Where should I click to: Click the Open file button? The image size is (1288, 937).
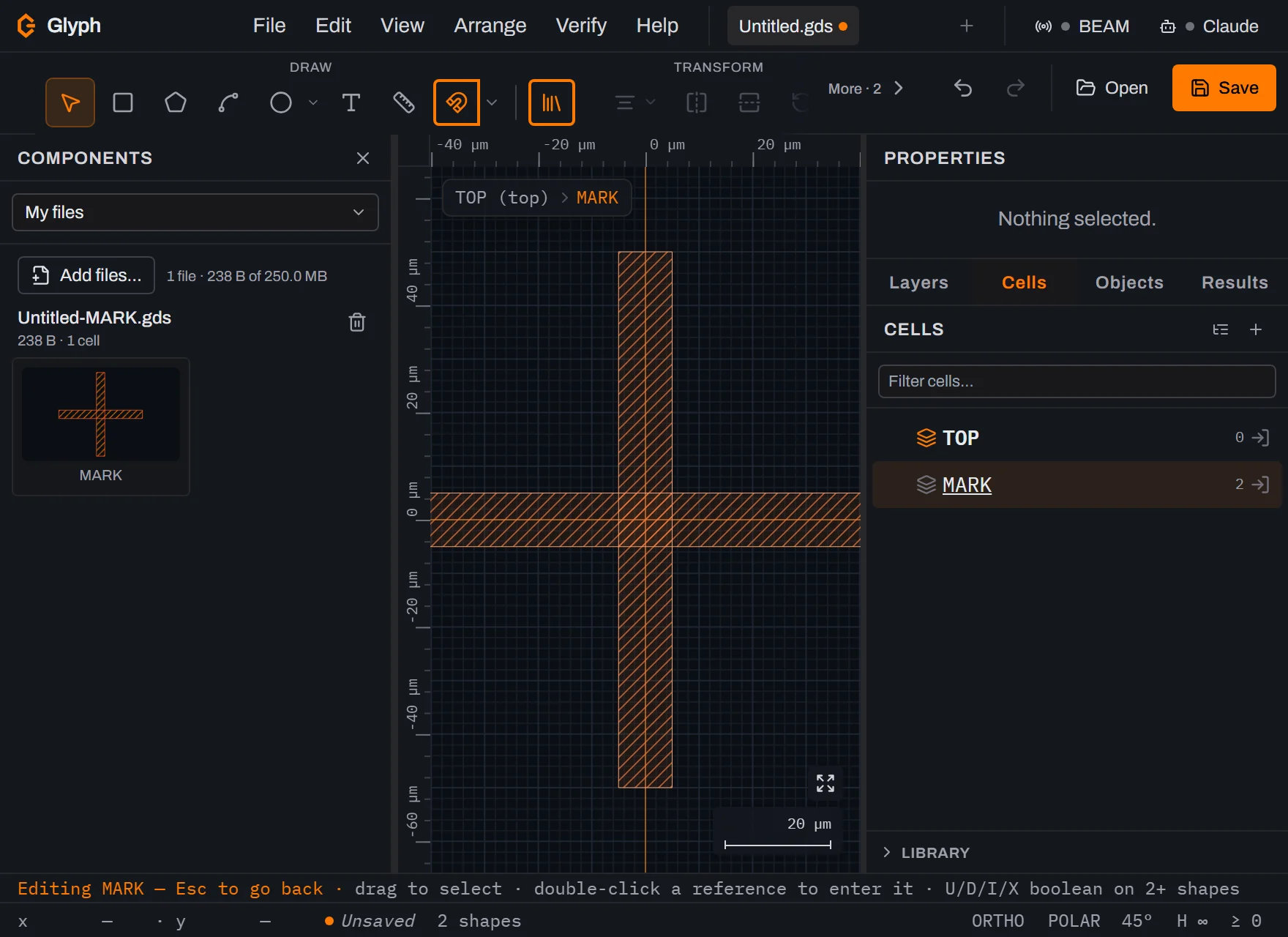[x=1112, y=88]
